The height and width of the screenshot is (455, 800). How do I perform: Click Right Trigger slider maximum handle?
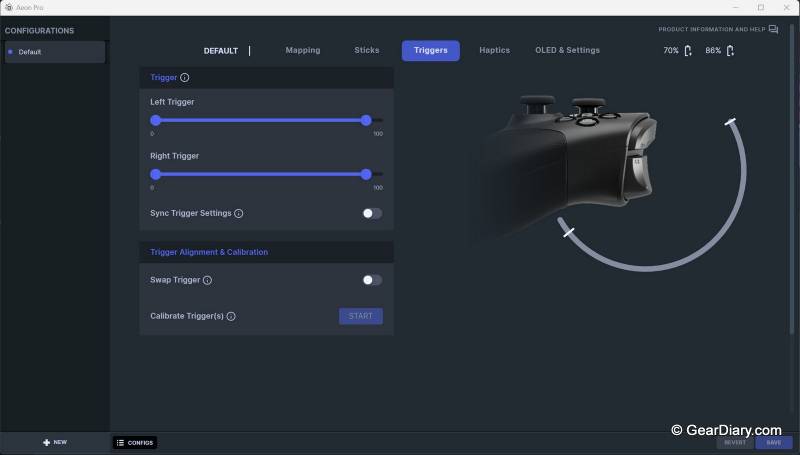tap(366, 174)
